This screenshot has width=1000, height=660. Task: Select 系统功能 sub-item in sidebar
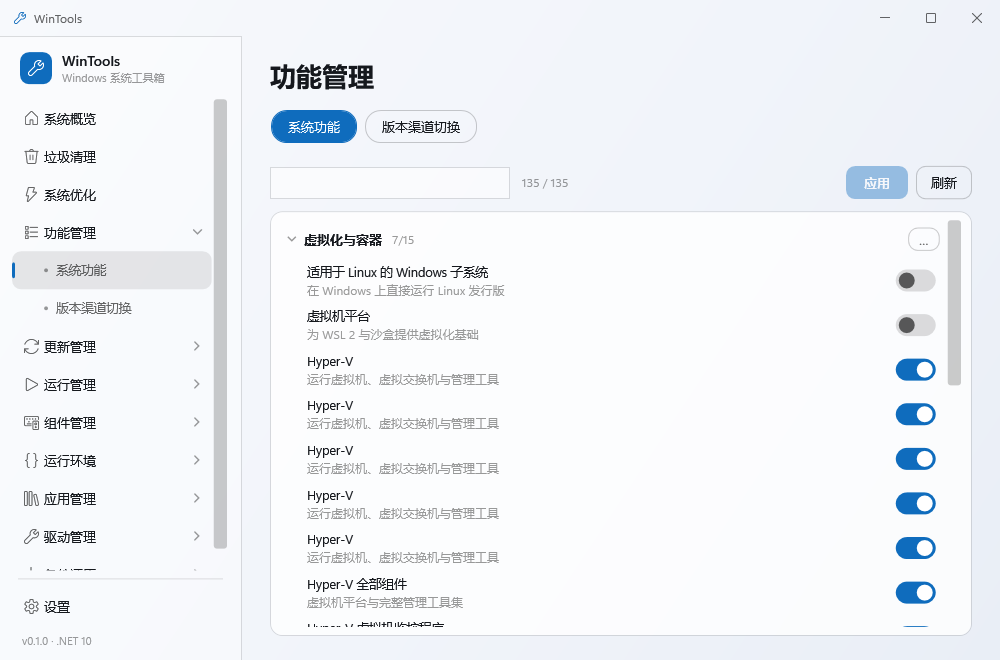(112, 270)
